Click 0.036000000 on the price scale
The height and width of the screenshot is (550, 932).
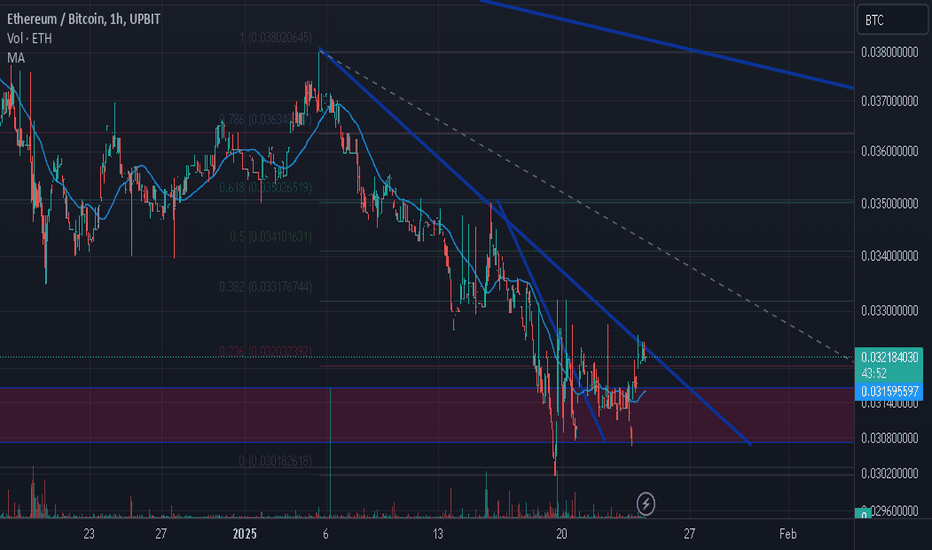pyautogui.click(x=889, y=152)
